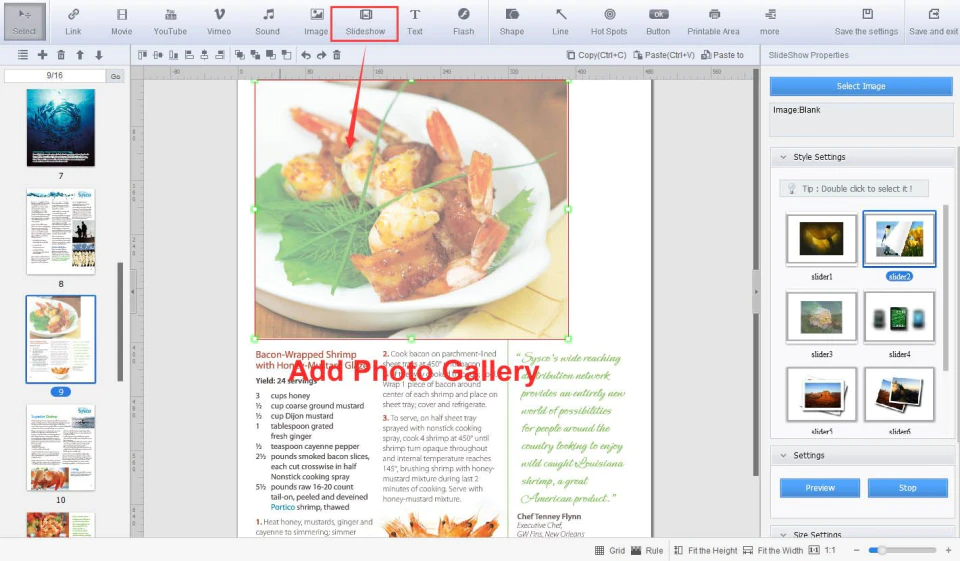Add a new page with plus icon
Viewport: 960px width, 561px height.
point(42,55)
